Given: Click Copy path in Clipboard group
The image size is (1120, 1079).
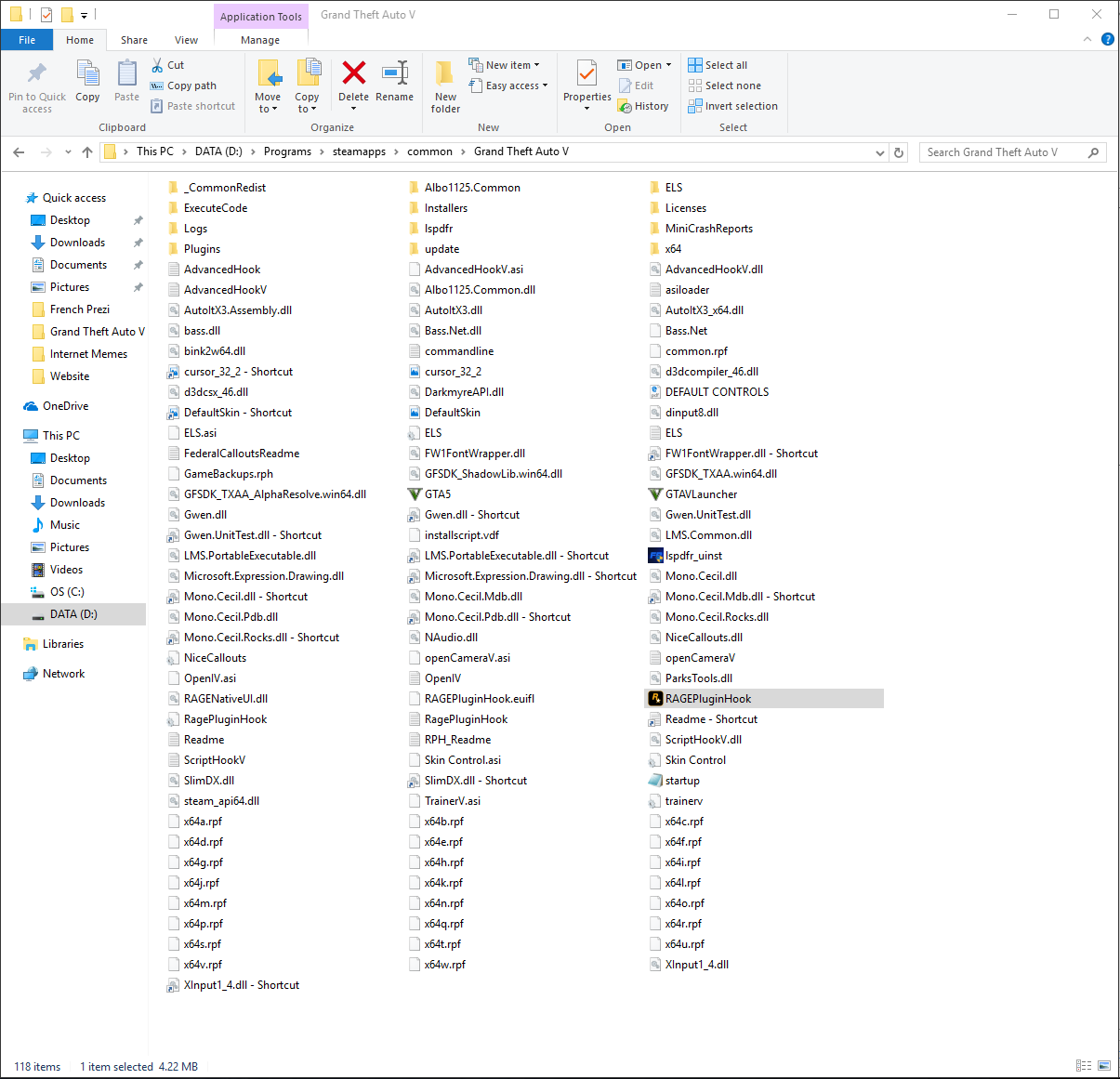Looking at the screenshot, I should (x=183, y=86).
